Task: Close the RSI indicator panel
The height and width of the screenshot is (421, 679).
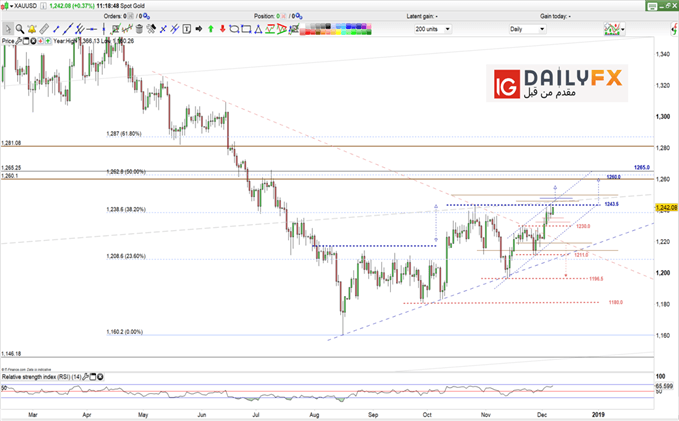Action: 100,377
